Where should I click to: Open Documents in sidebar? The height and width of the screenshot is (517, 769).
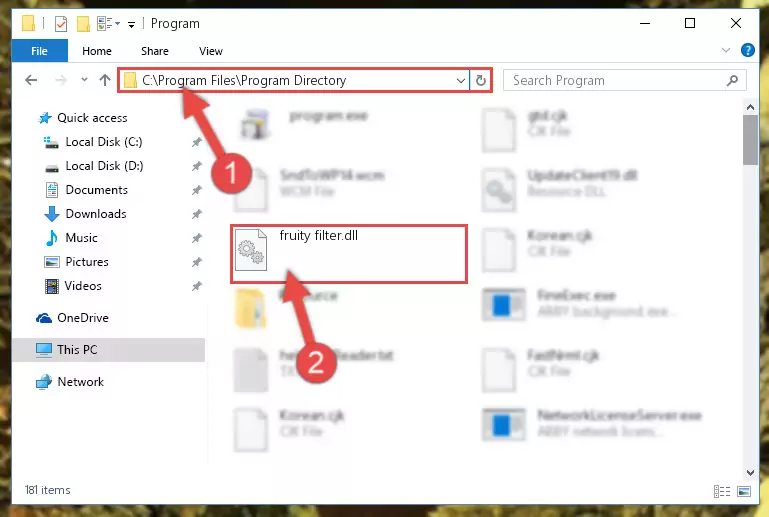click(x=97, y=190)
